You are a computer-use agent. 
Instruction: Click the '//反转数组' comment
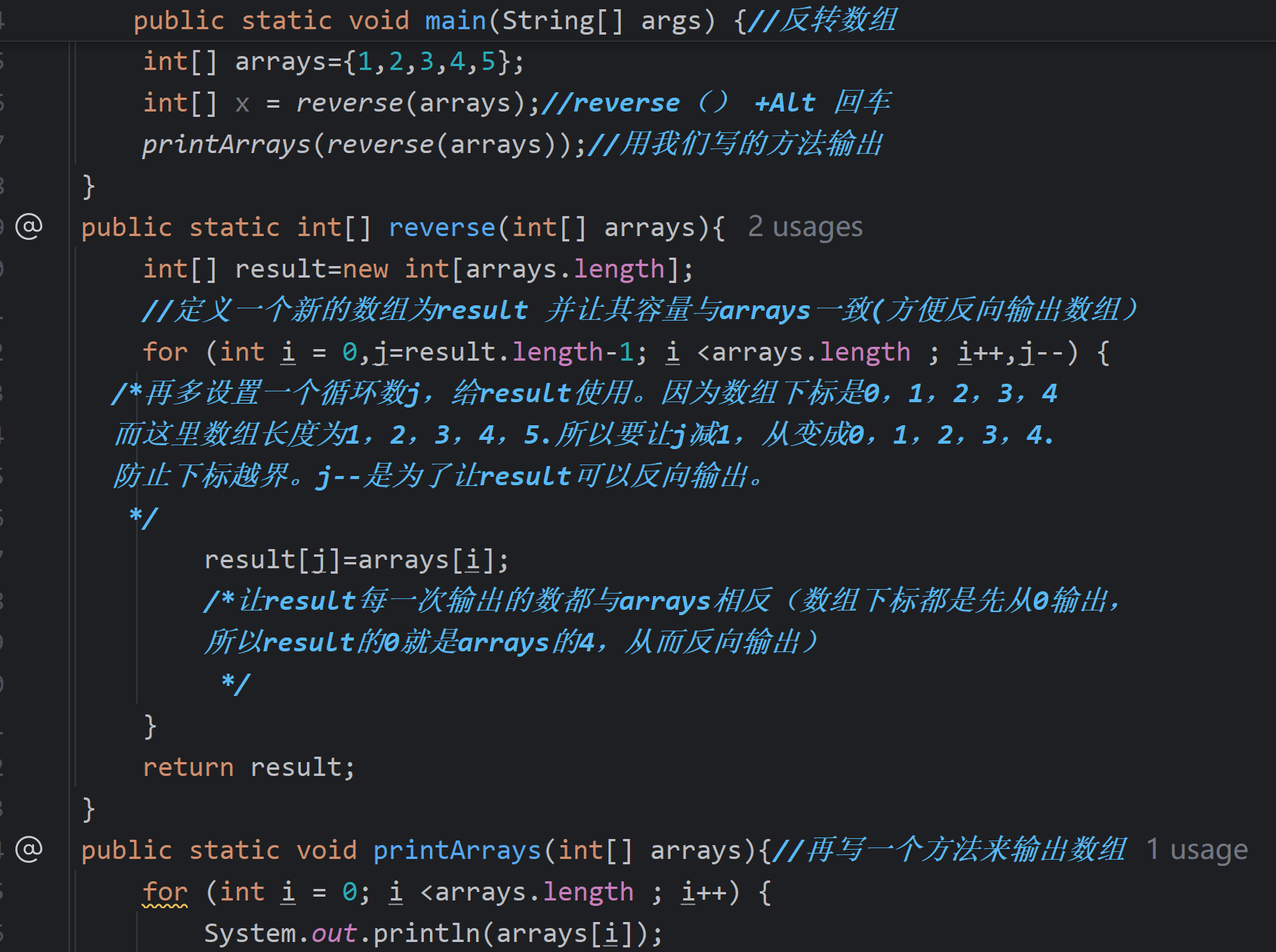pyautogui.click(x=822, y=20)
